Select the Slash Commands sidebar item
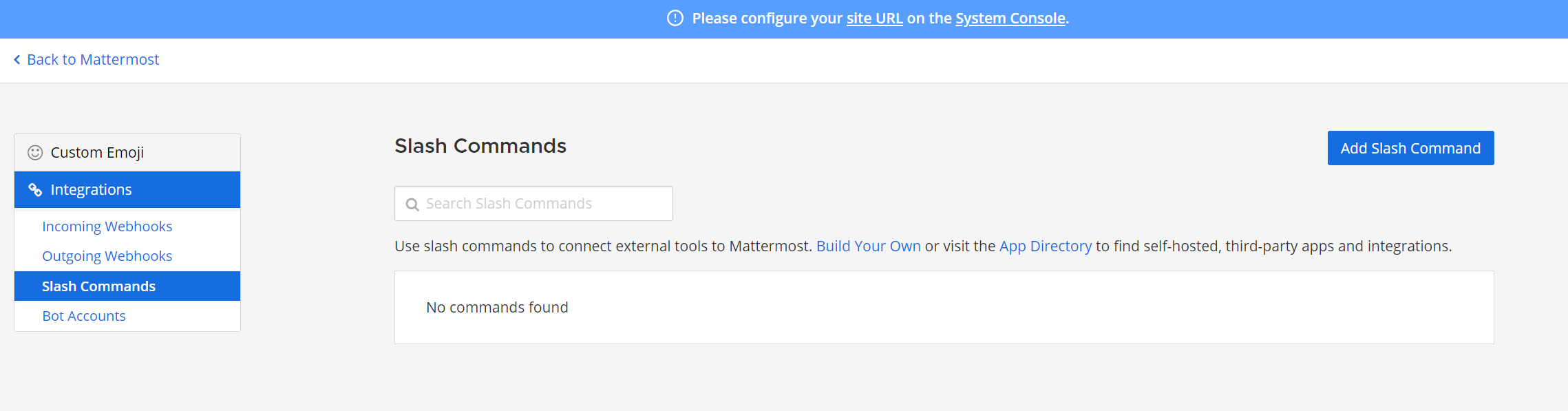This screenshot has width=1568, height=411. coord(127,286)
